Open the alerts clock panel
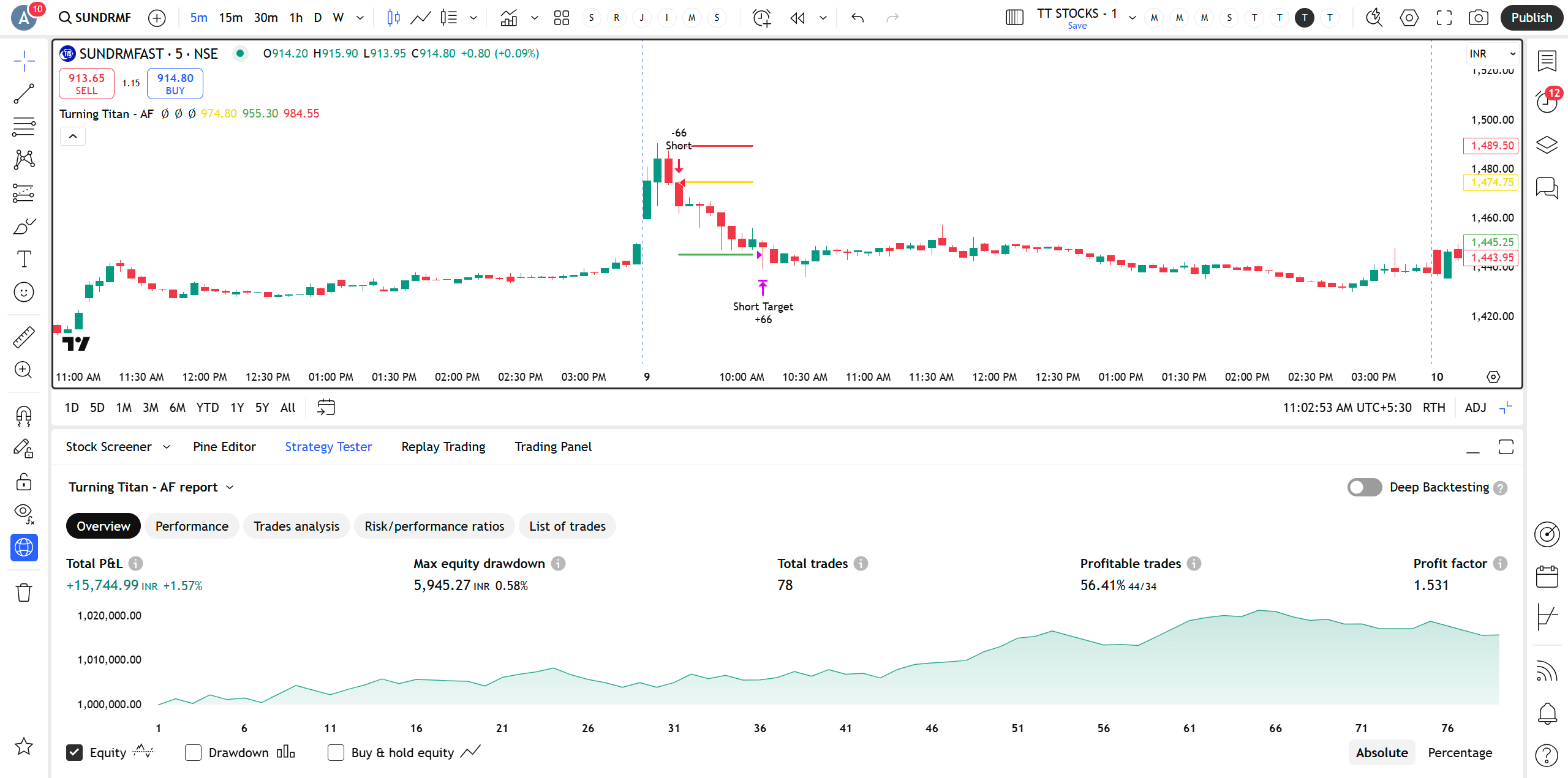Screen dimensions: 1568x778 1547,102
